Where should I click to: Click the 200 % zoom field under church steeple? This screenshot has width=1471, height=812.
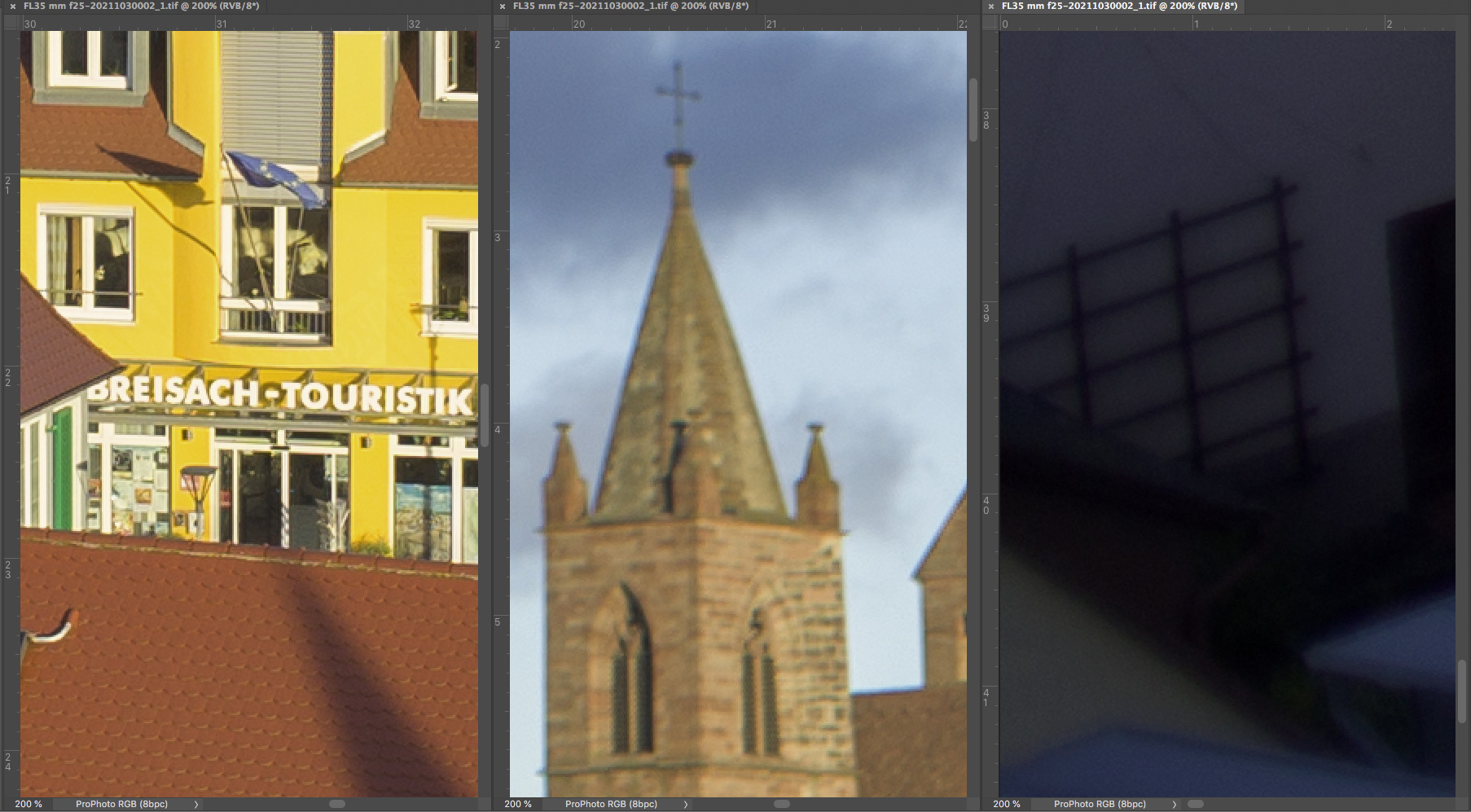518,805
